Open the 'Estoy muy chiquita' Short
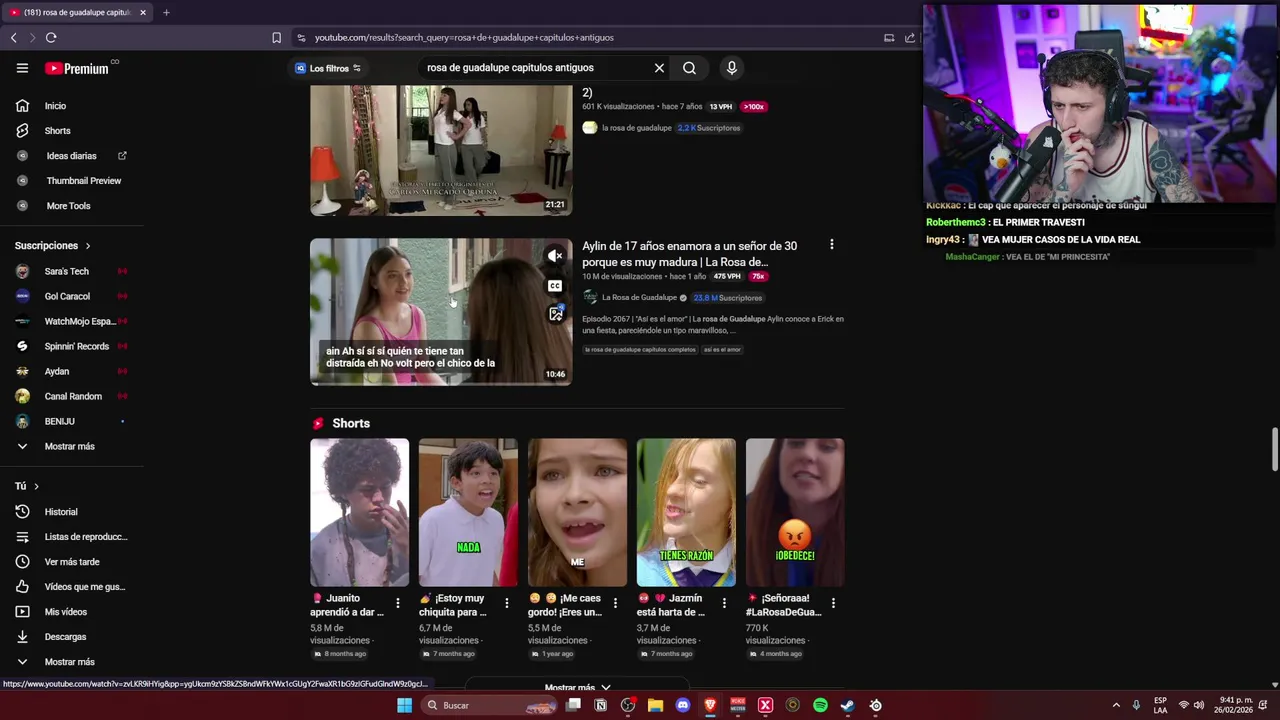 468,512
